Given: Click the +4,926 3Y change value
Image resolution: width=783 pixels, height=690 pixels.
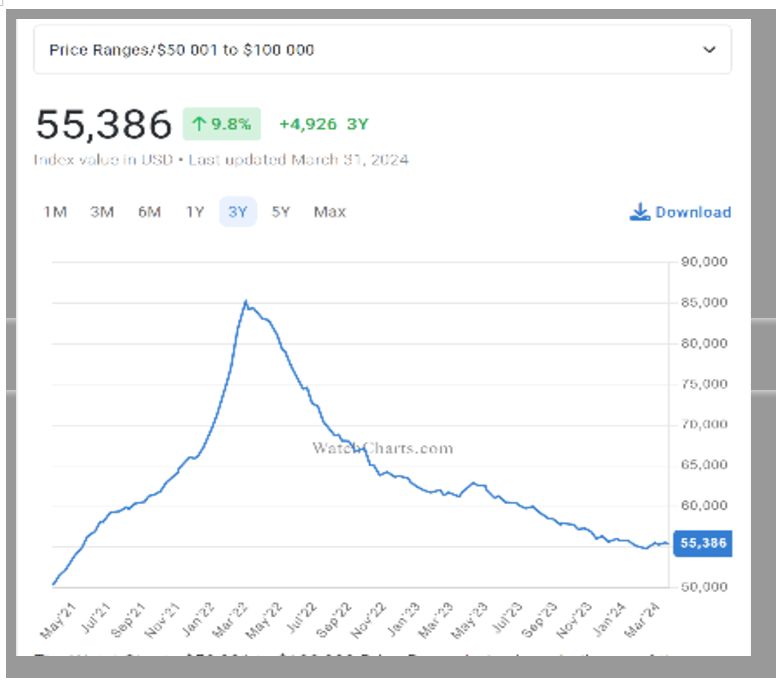Looking at the screenshot, I should (x=323, y=124).
